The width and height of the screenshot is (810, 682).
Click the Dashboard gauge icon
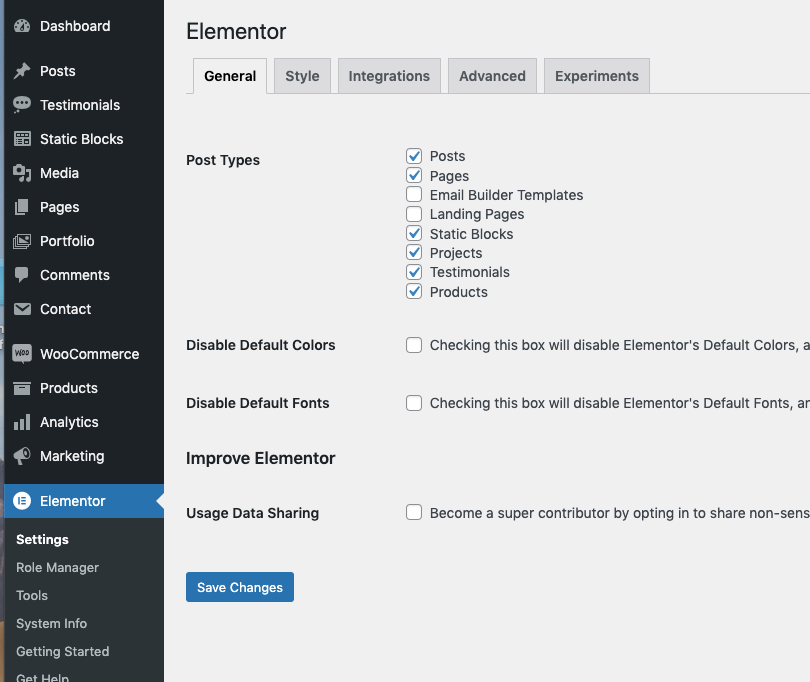click(22, 27)
